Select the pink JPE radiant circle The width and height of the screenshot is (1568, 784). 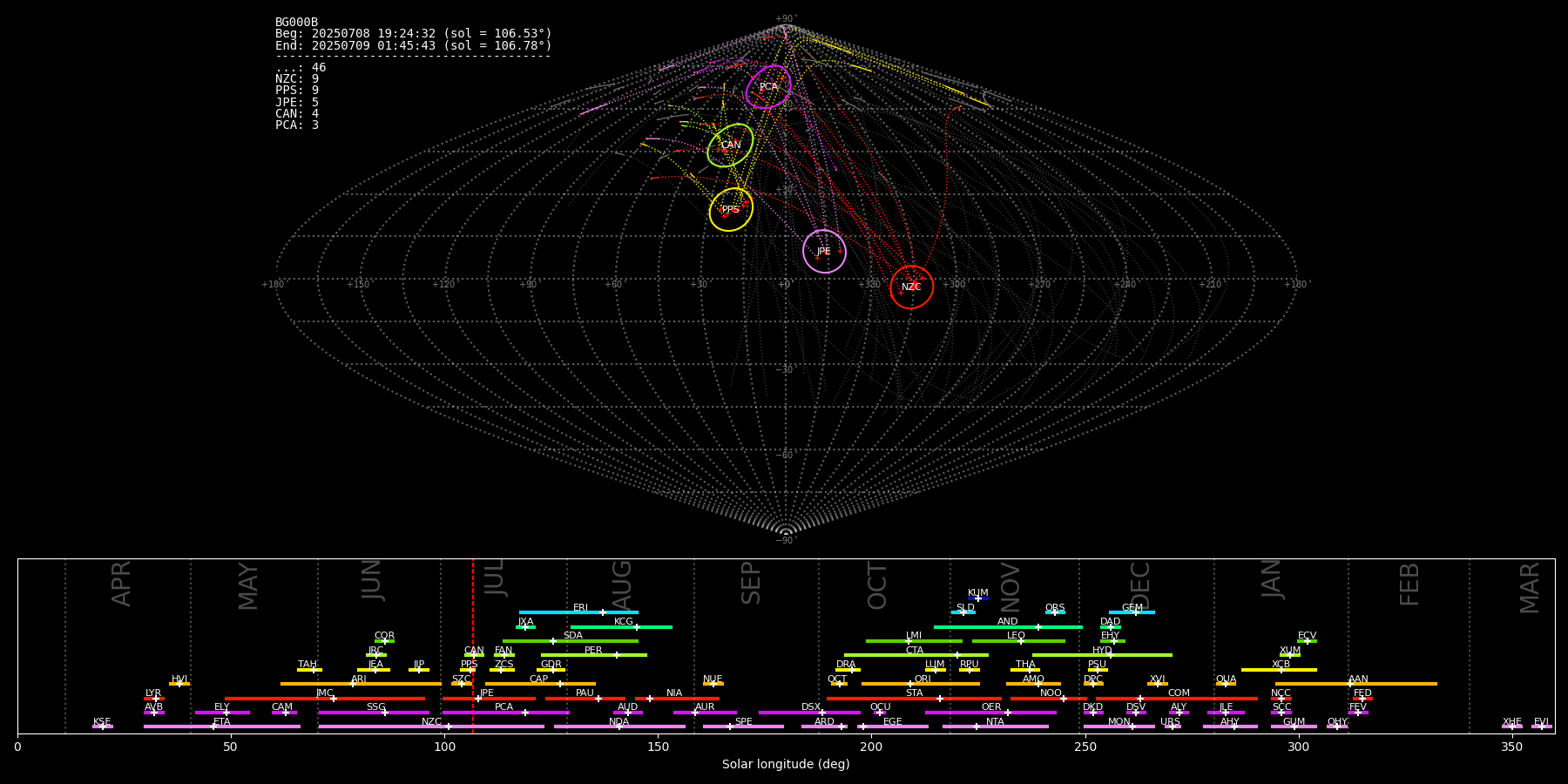[824, 252]
